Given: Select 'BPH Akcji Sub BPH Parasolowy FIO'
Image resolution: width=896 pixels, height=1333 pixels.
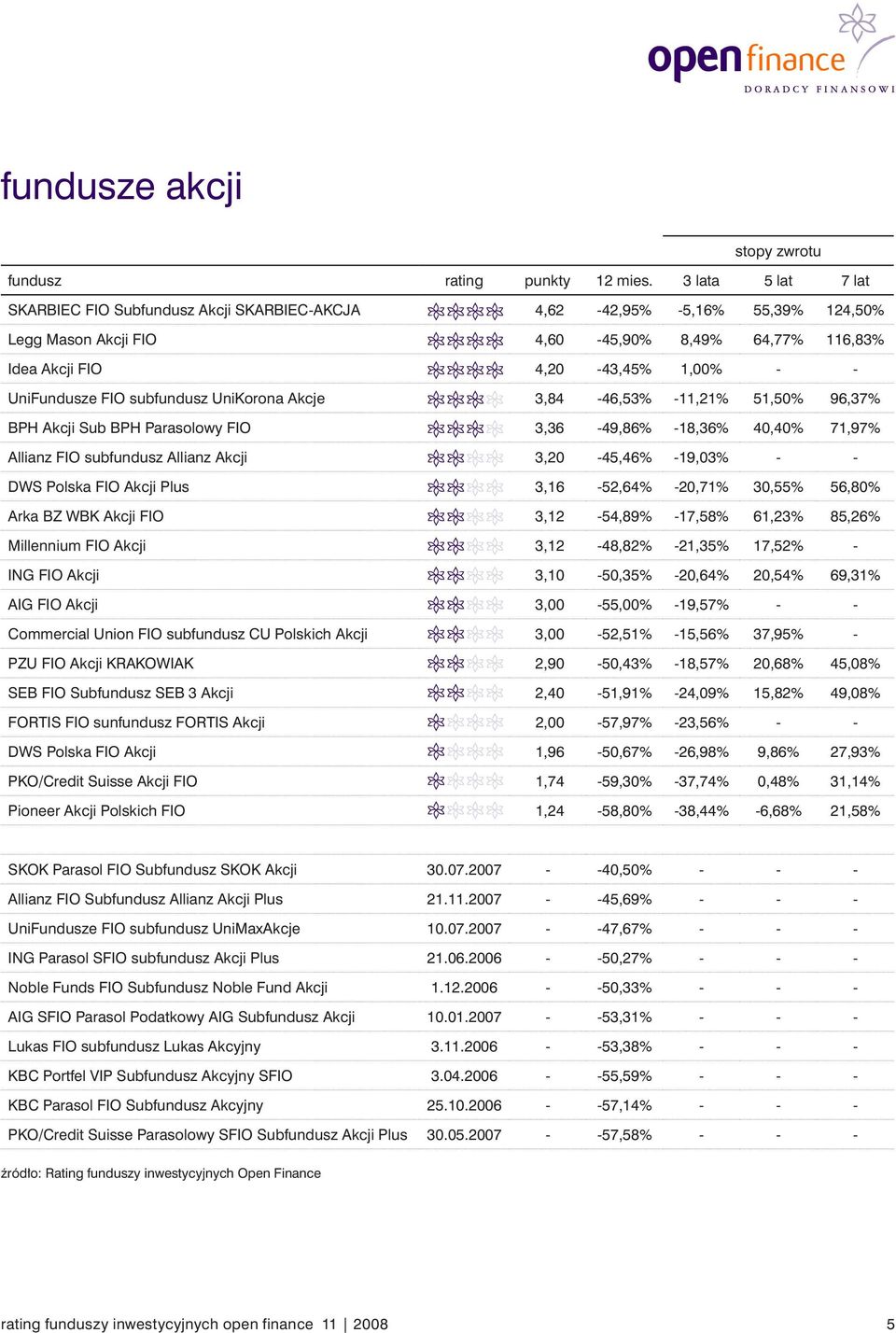Looking at the screenshot, I should coord(129,428).
